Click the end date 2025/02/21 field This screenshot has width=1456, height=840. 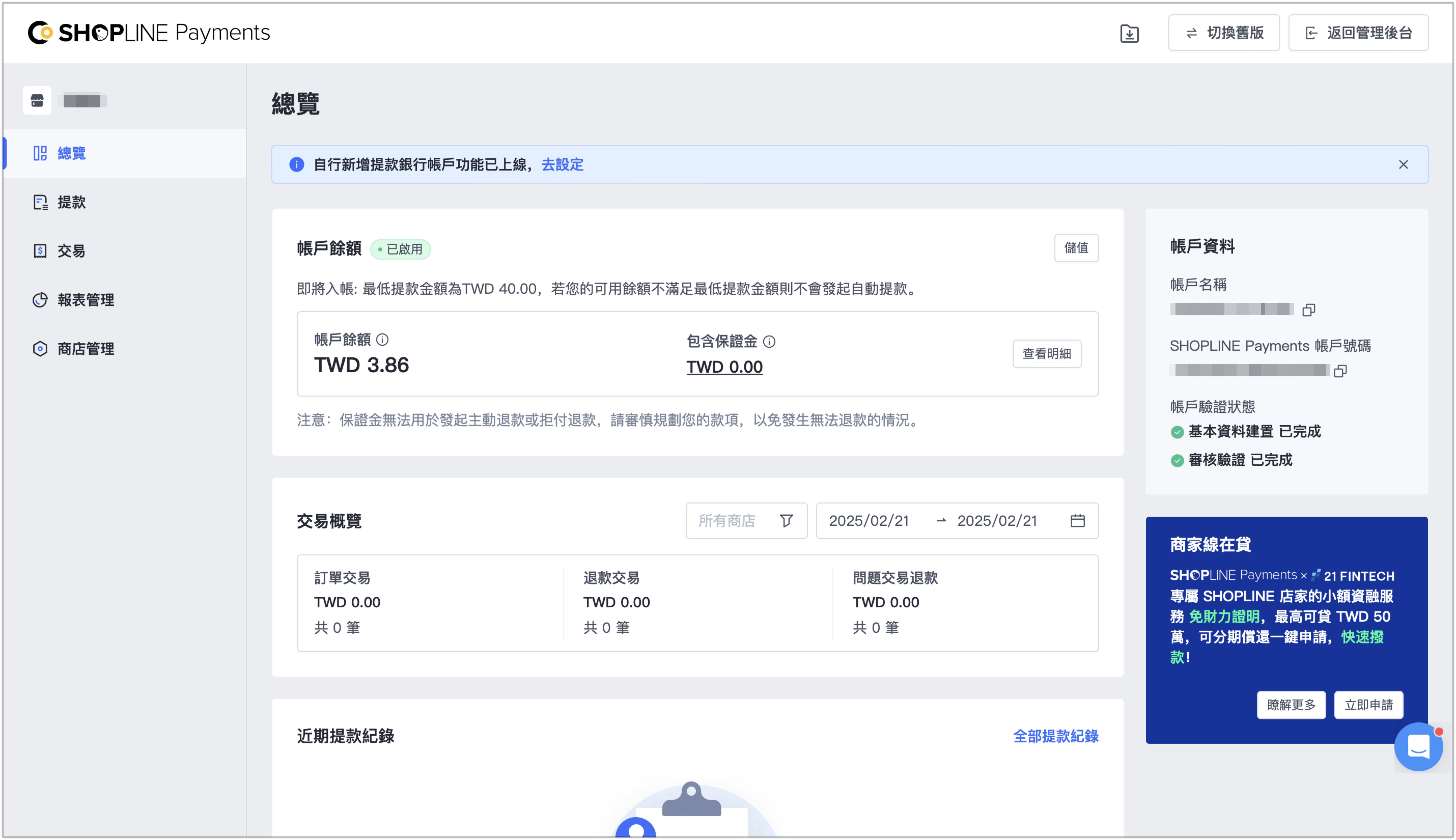click(997, 521)
